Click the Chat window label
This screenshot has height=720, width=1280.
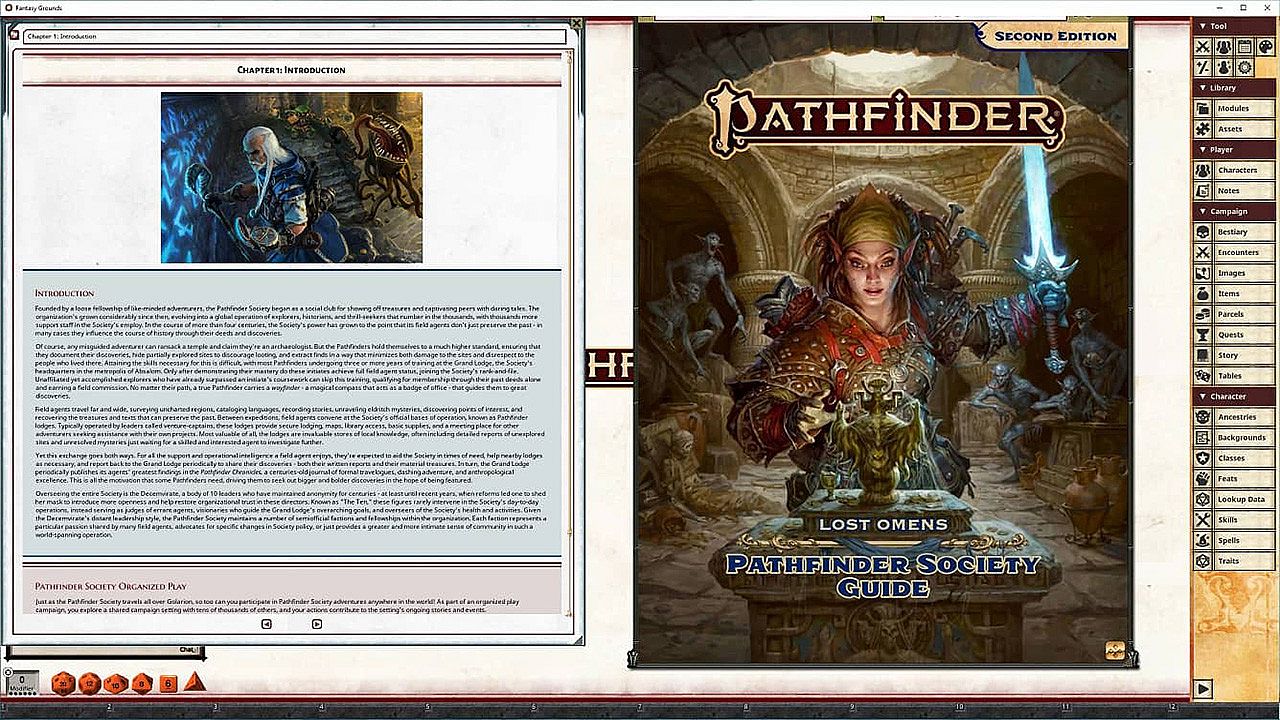coord(187,651)
